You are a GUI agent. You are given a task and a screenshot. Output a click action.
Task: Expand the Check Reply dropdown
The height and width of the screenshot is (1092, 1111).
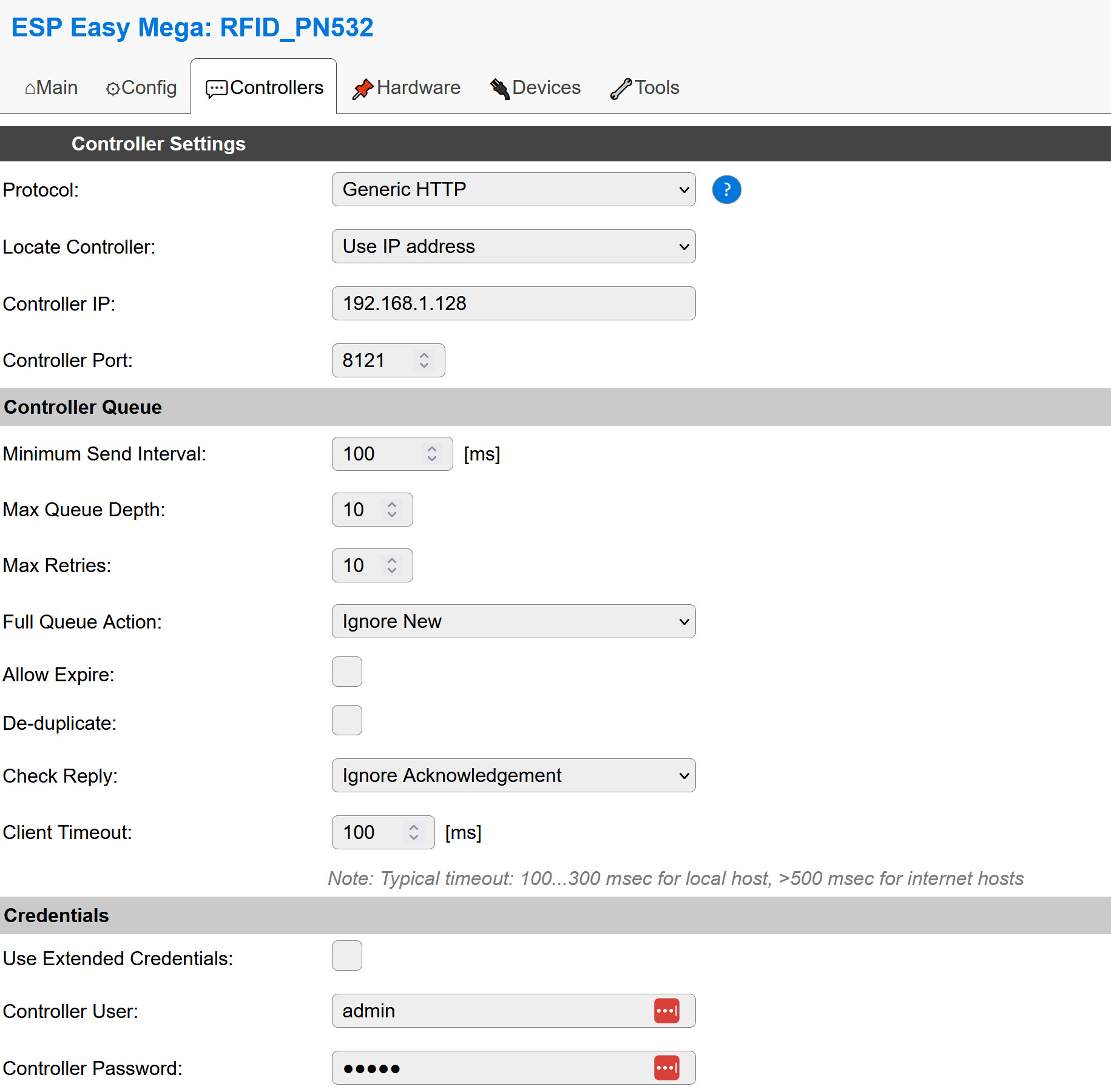pyautogui.click(x=513, y=775)
